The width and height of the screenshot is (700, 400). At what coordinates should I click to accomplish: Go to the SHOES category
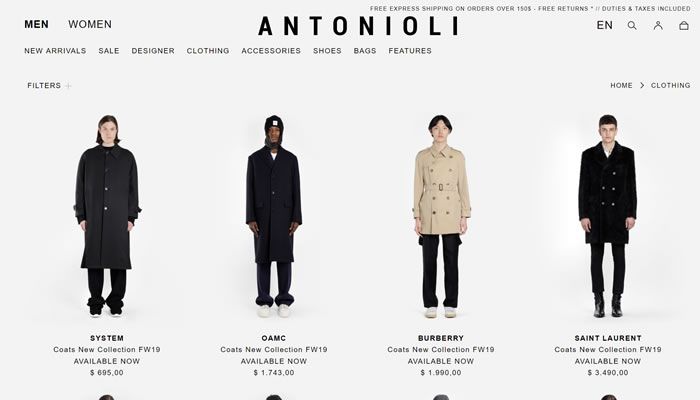[327, 51]
